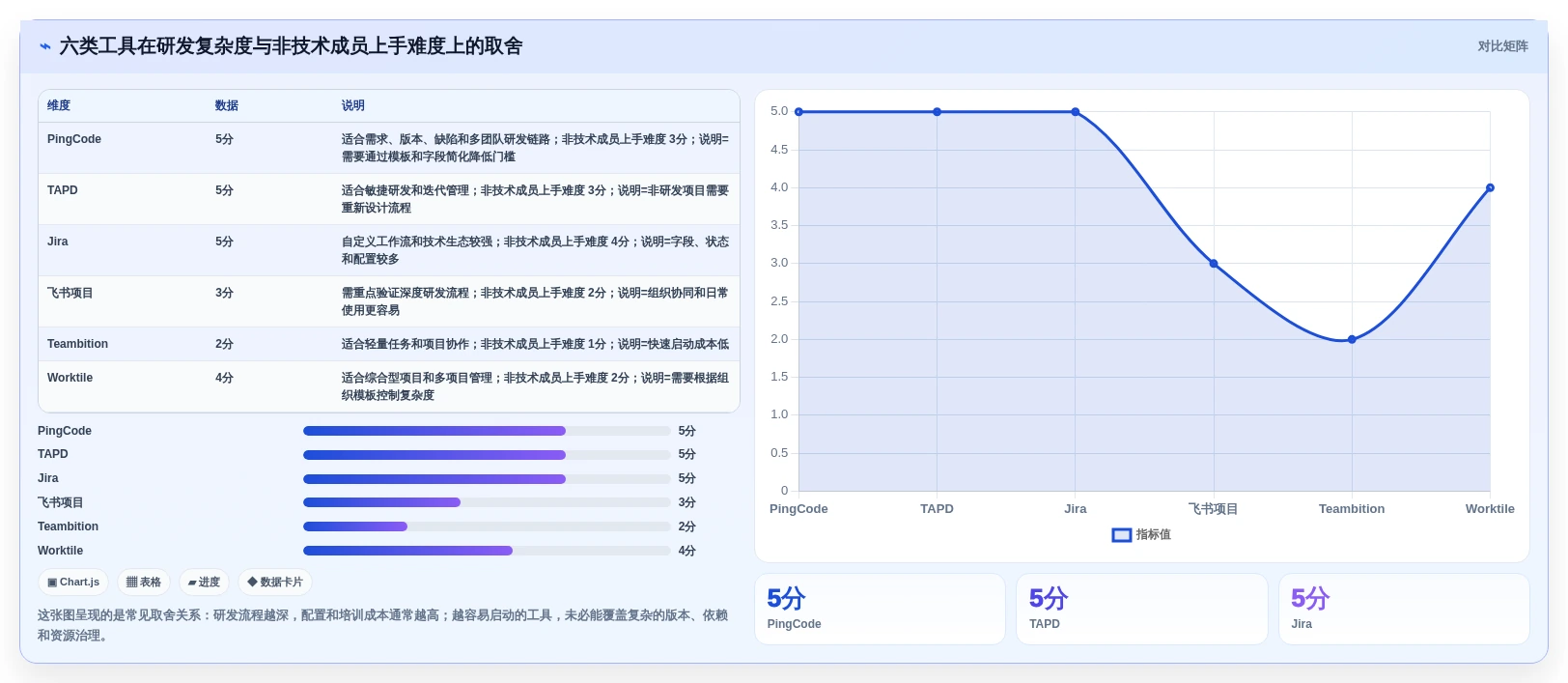Select the Teambition table row name
Viewport: 1568px width, 683px height.
pyautogui.click(x=77, y=344)
